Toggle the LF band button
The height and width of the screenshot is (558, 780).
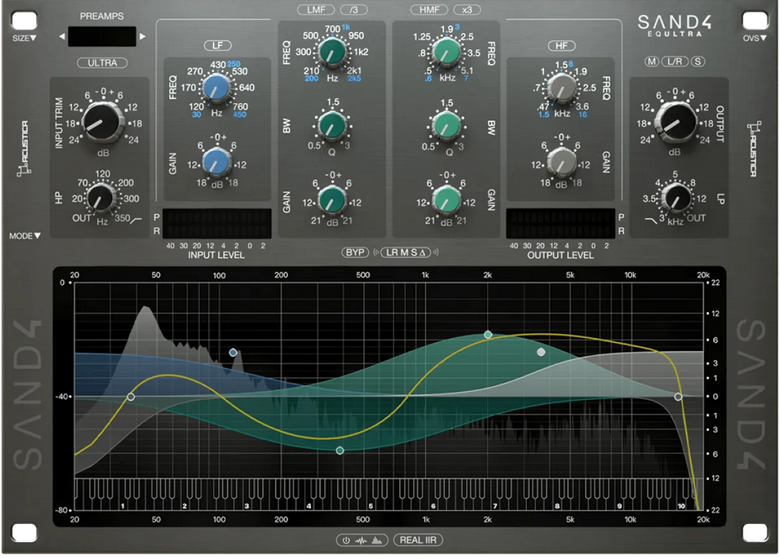click(x=218, y=45)
